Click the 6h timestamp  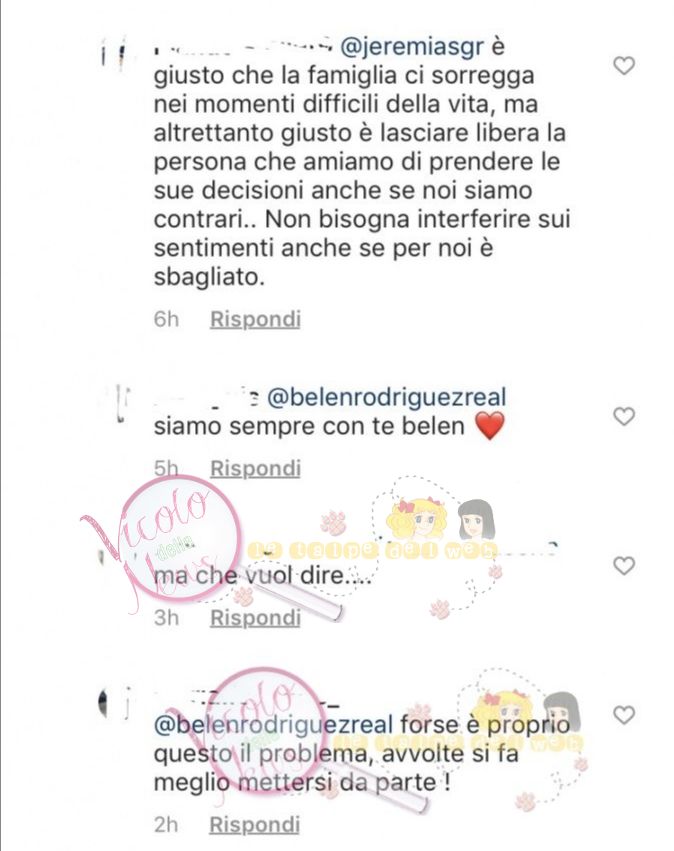pyautogui.click(x=166, y=319)
